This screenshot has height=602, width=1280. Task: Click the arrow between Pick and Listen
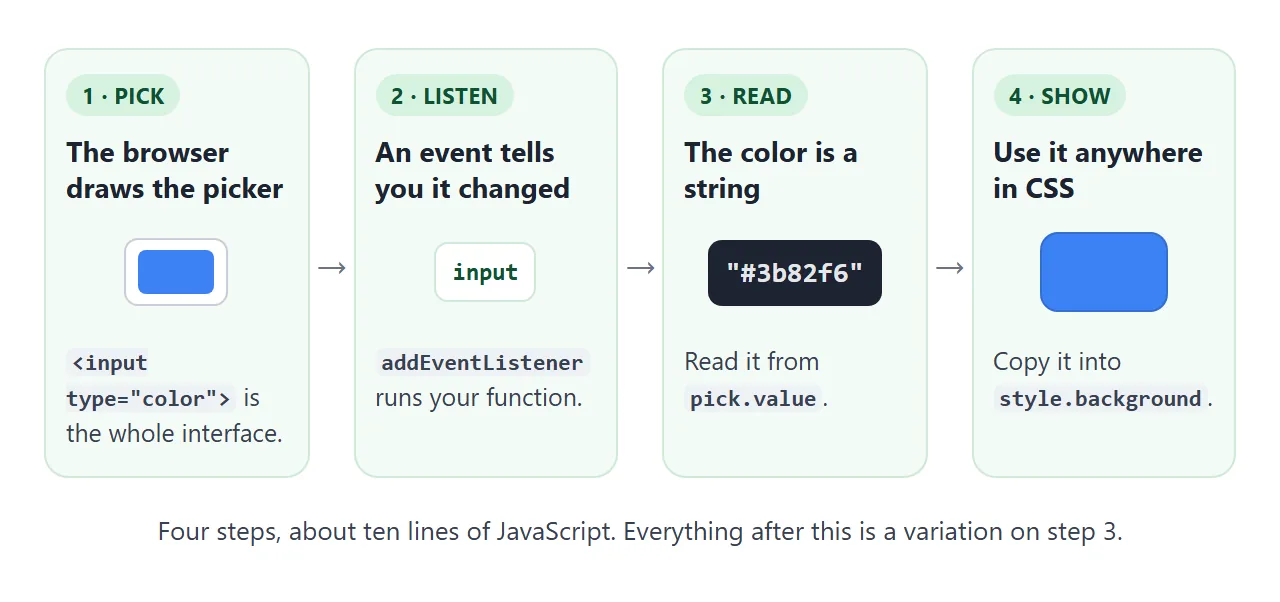[332, 268]
